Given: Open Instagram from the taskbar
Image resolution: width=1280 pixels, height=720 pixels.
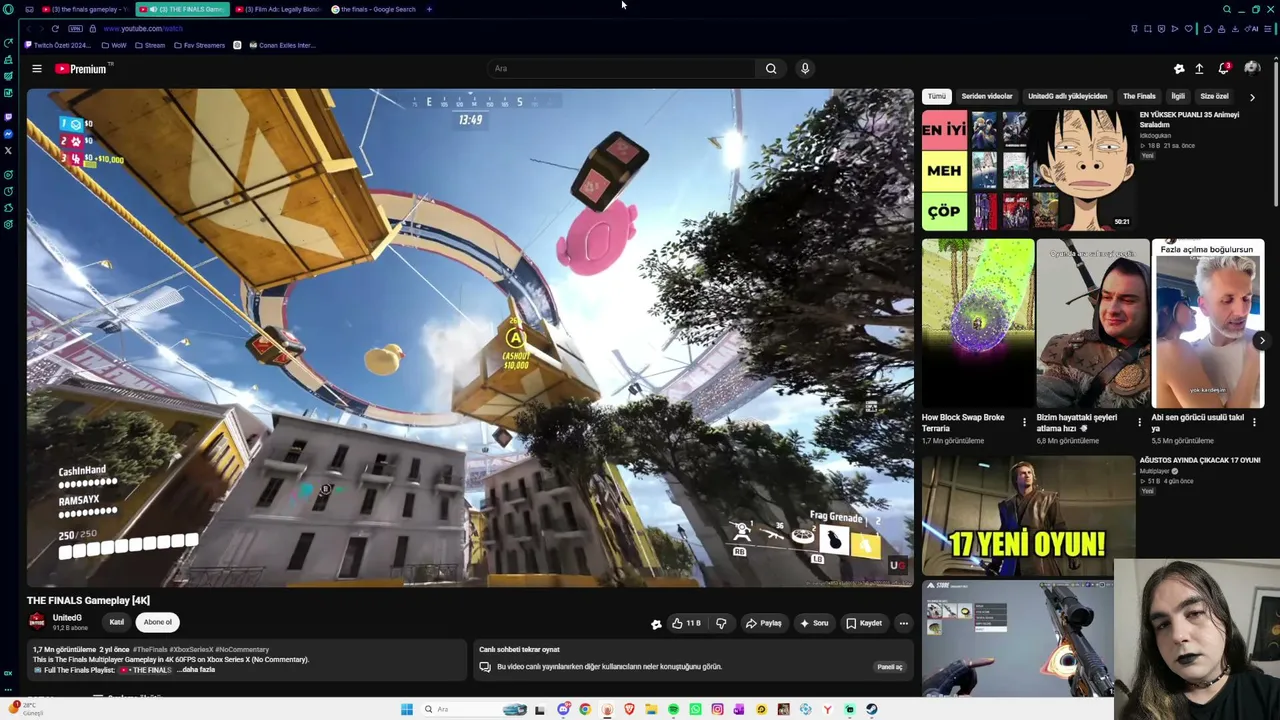Looking at the screenshot, I should [x=717, y=710].
